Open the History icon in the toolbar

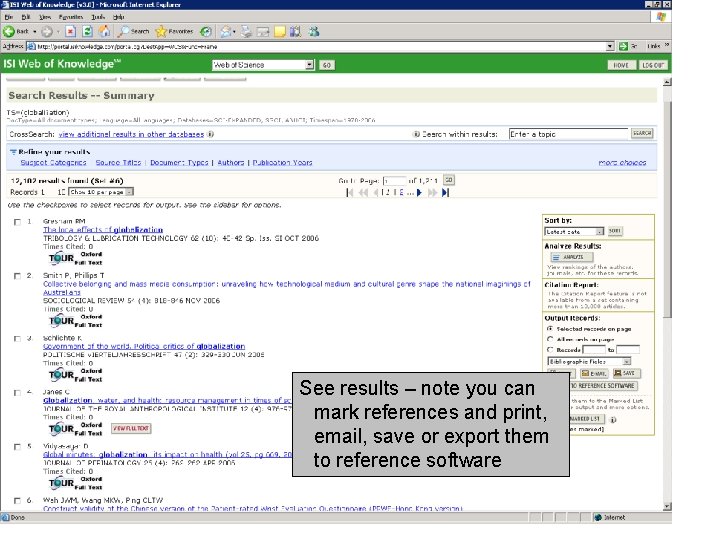pos(206,31)
